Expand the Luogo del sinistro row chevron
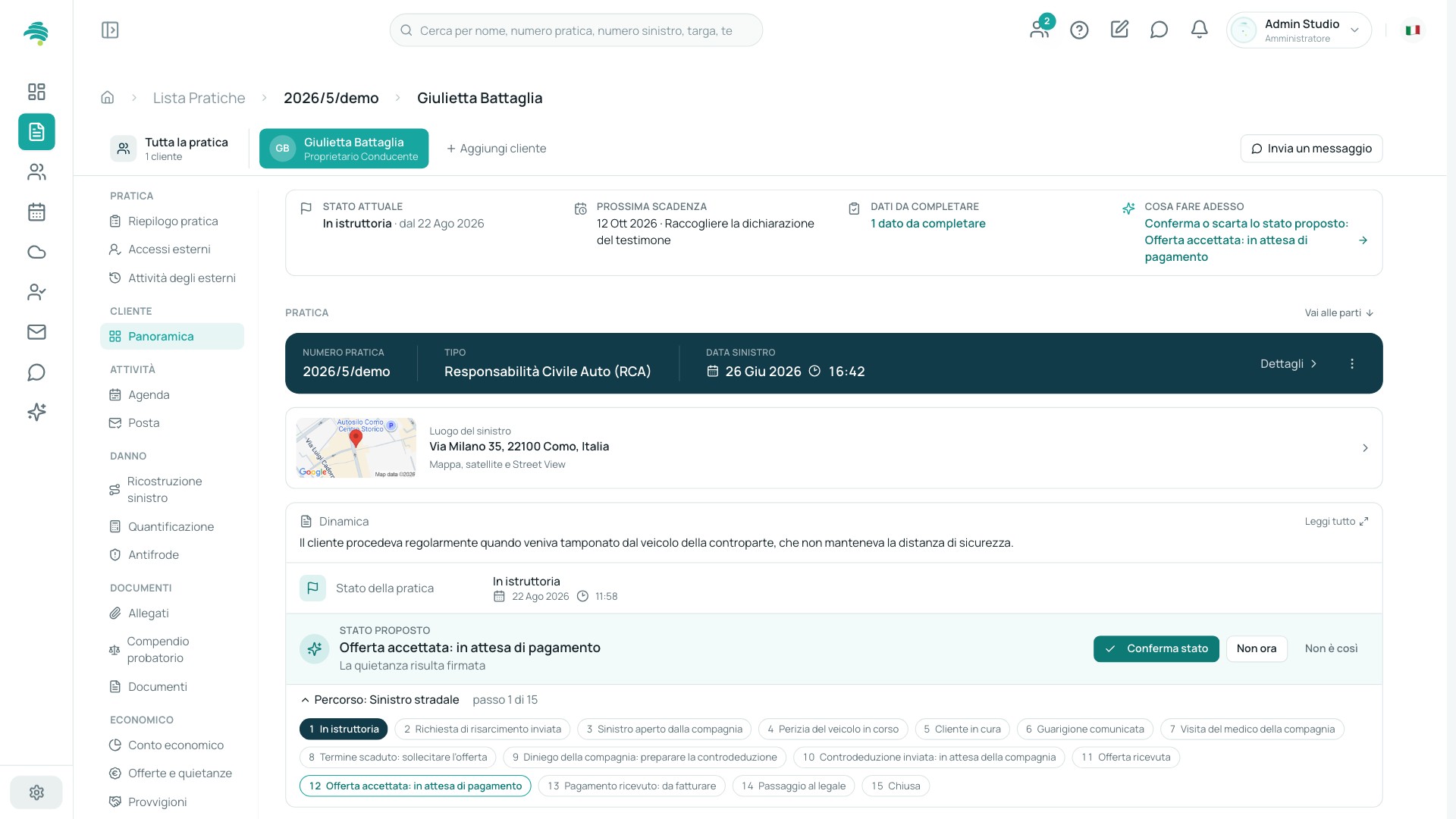This screenshot has width=1456, height=819. [1365, 448]
